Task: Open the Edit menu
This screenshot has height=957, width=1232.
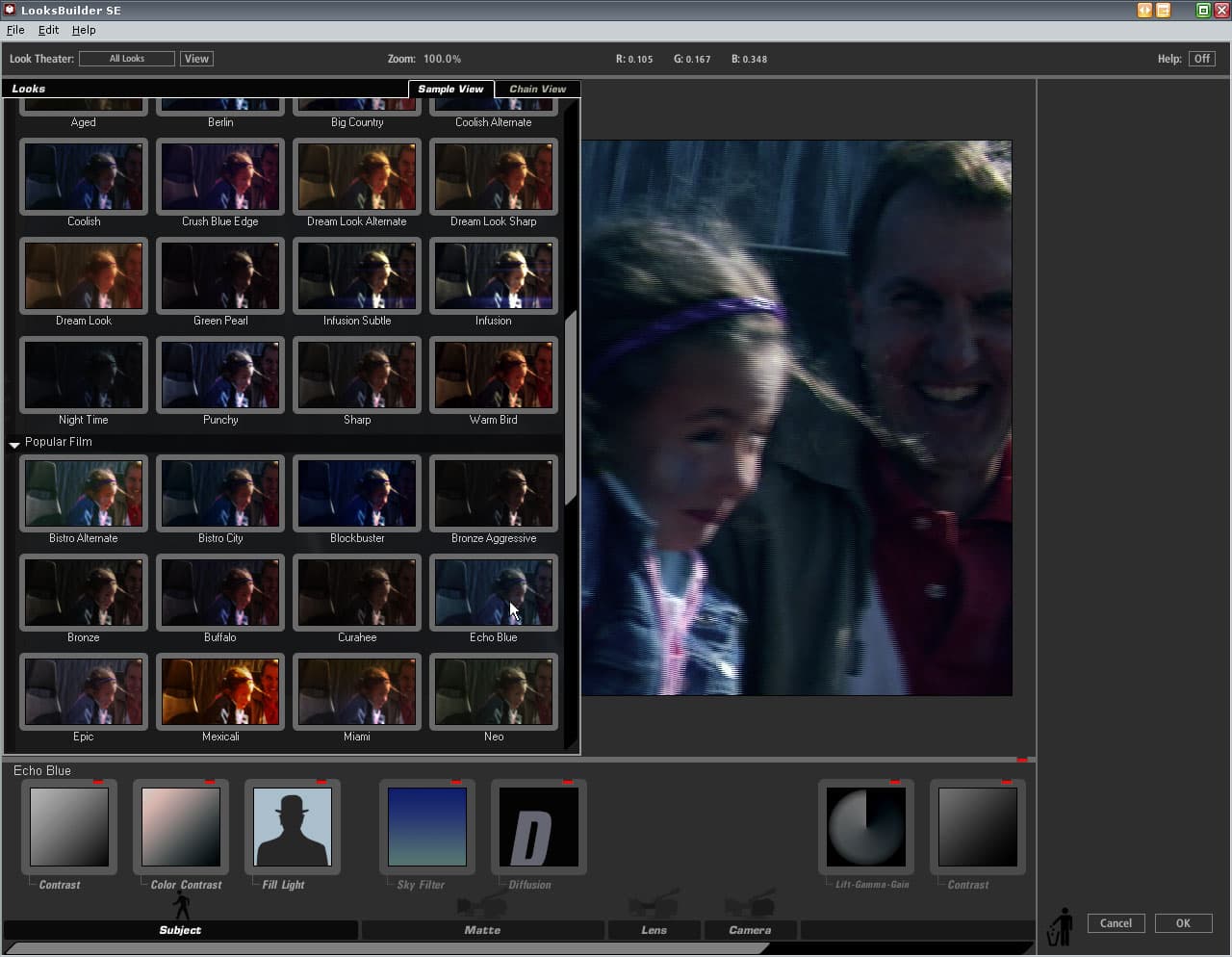Action: tap(48, 30)
